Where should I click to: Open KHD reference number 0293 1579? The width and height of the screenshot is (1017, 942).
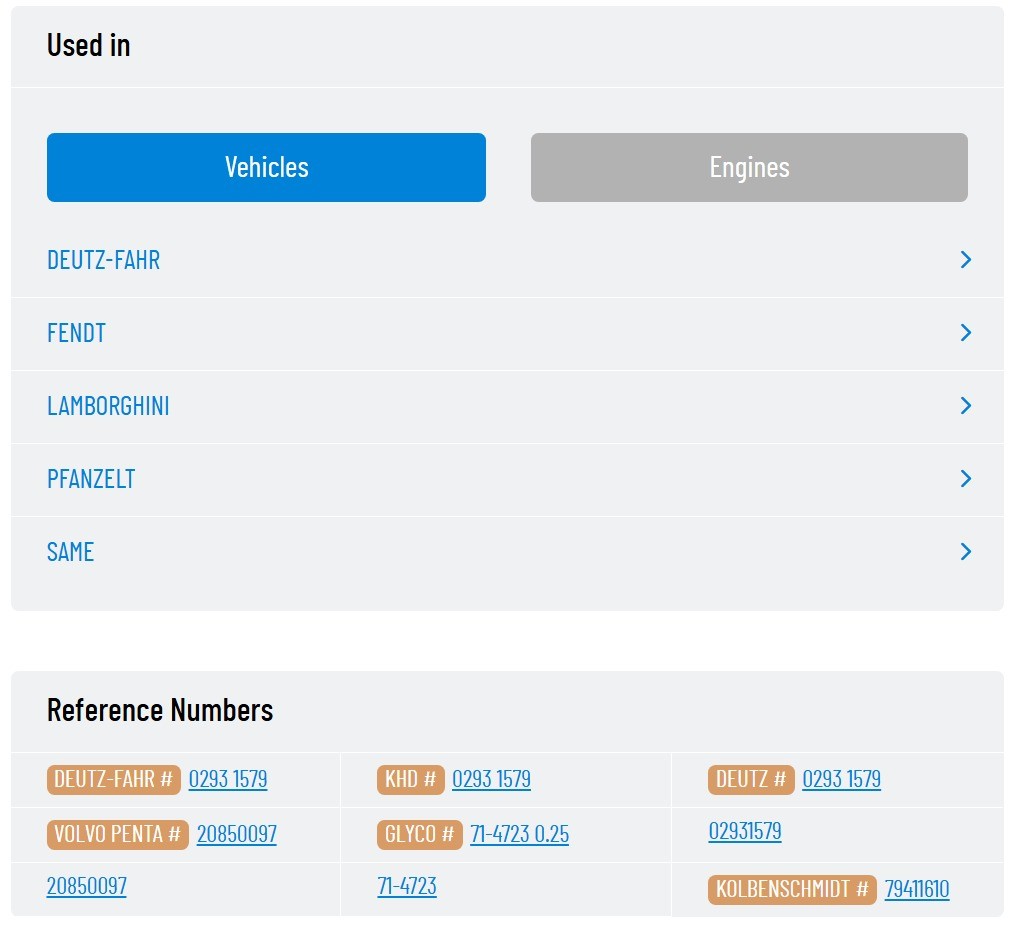click(491, 779)
